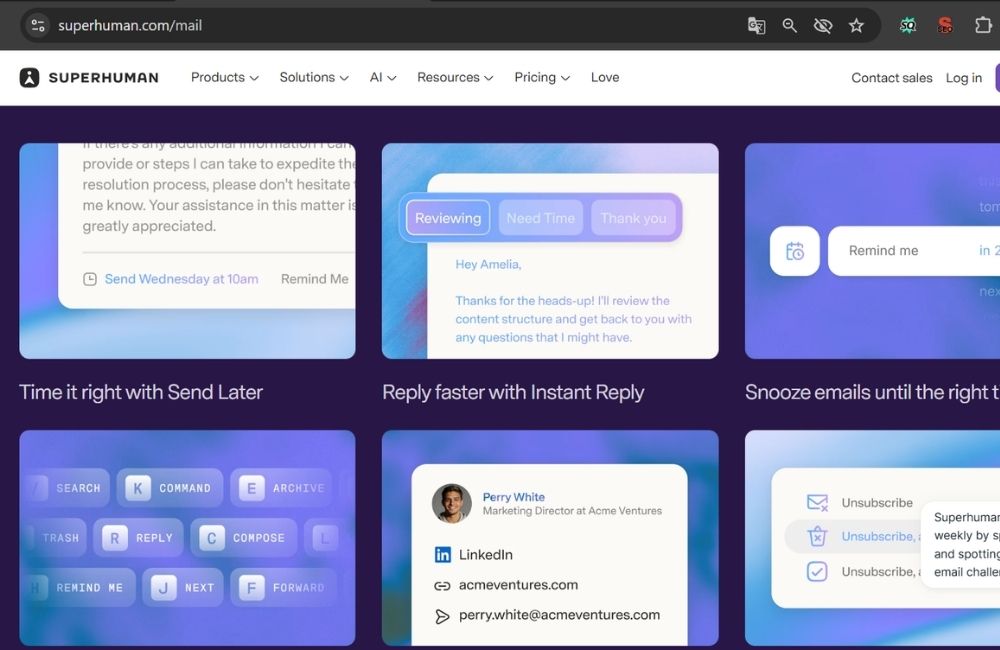This screenshot has width=1000, height=650.
Task: Click the zoom magnifier icon in address bar
Action: 790,26
